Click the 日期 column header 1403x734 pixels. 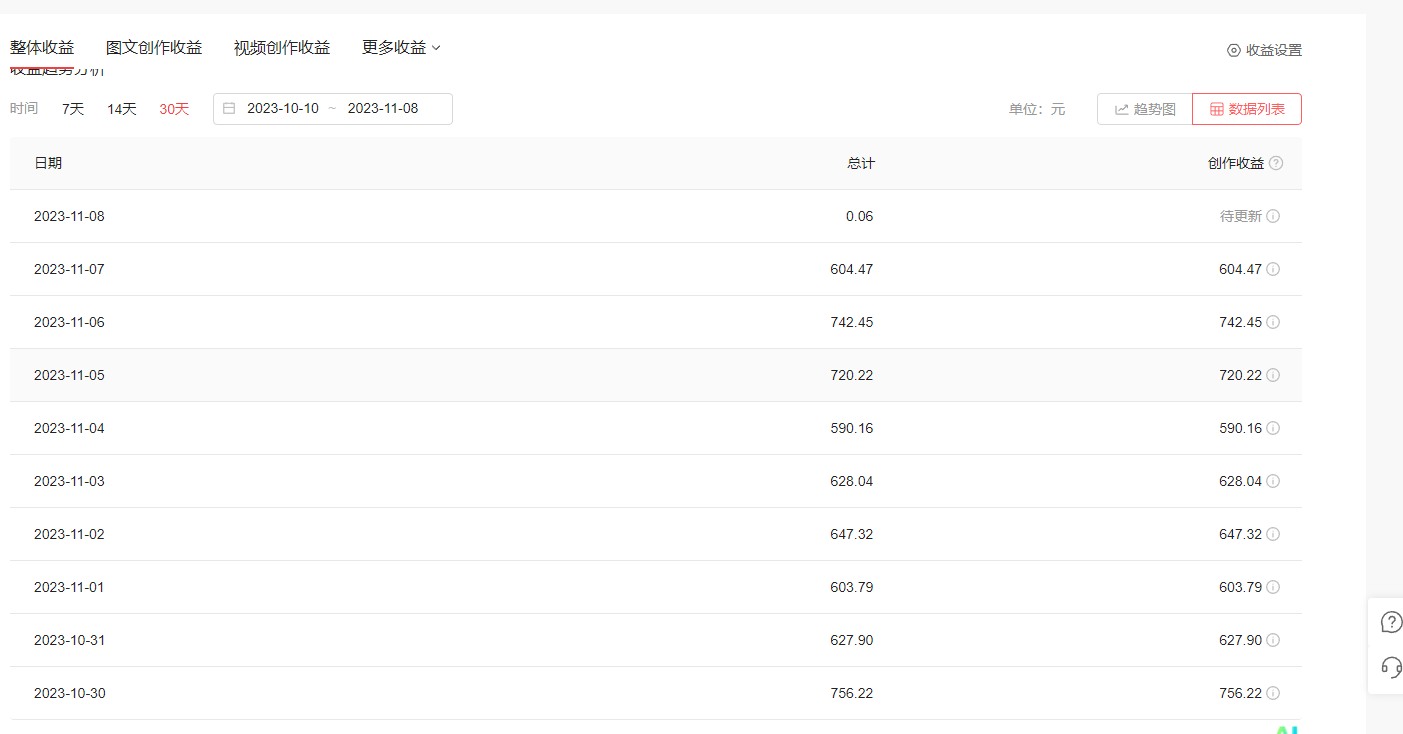coord(48,163)
